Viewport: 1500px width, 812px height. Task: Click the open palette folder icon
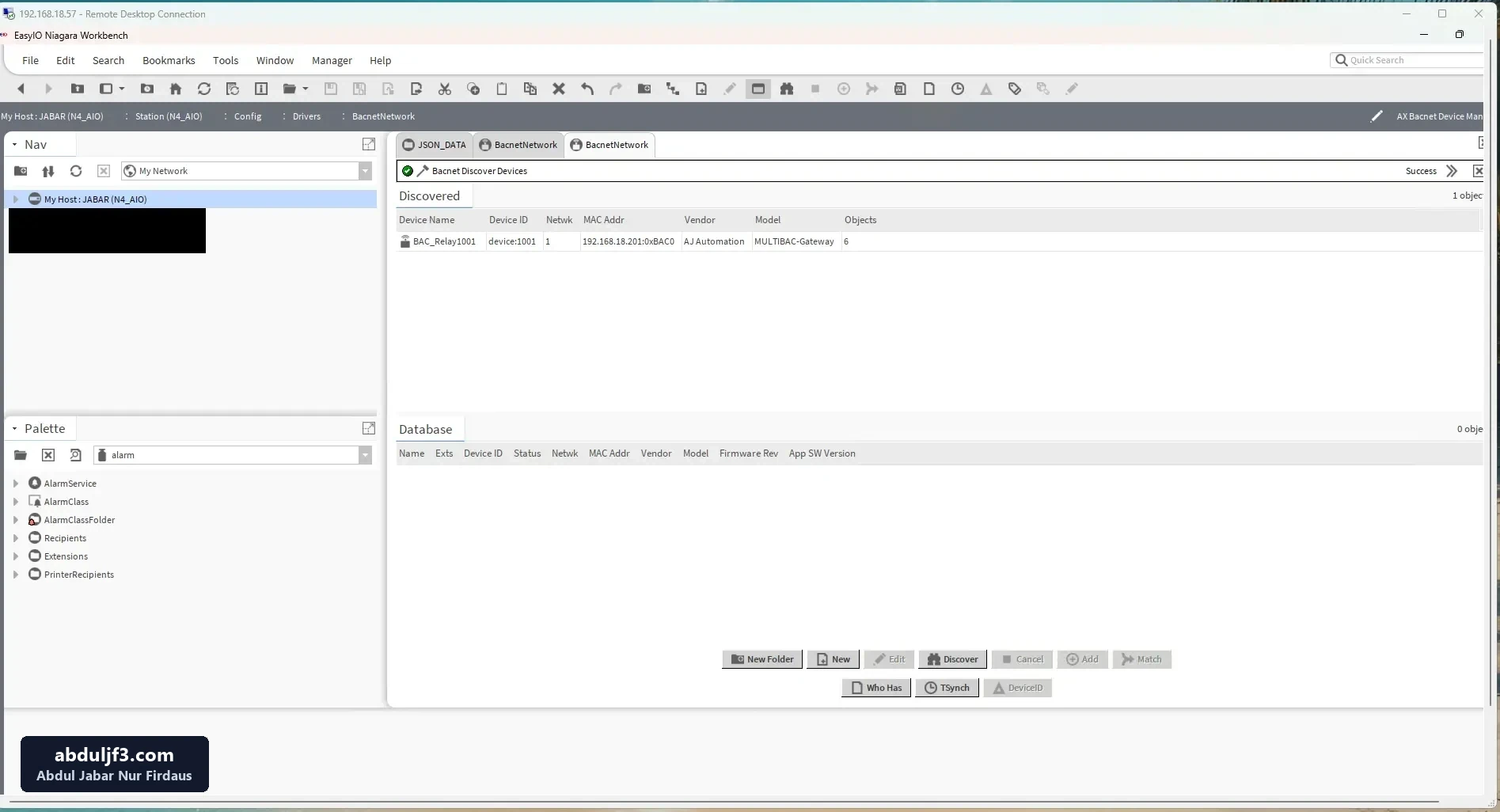[x=21, y=455]
